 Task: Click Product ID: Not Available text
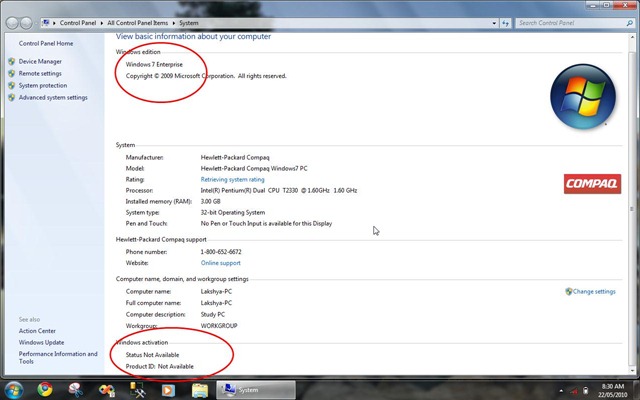tap(160, 366)
